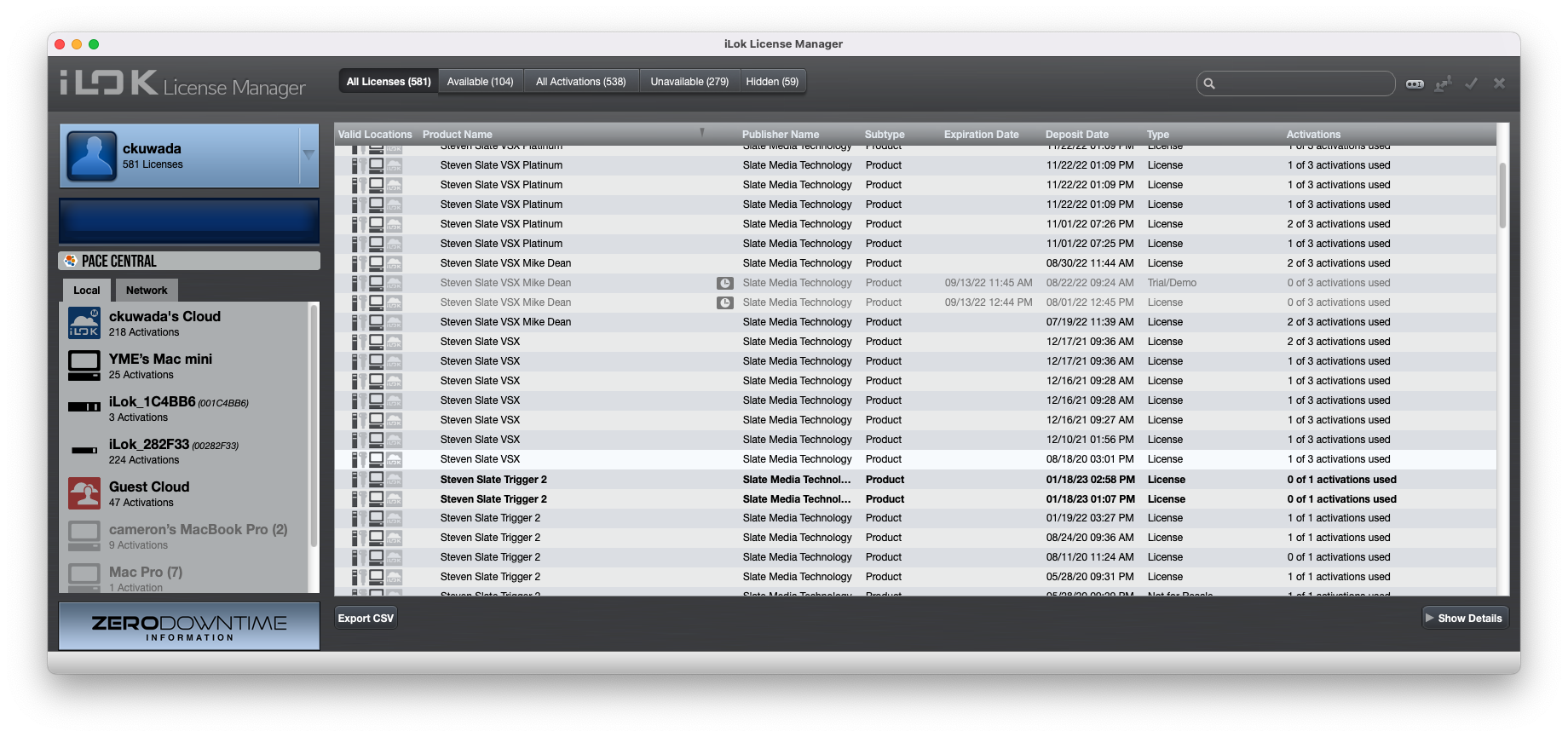1568x737 pixels.
Task: Expand the ckuwada account dropdown arrow
Action: click(x=308, y=154)
